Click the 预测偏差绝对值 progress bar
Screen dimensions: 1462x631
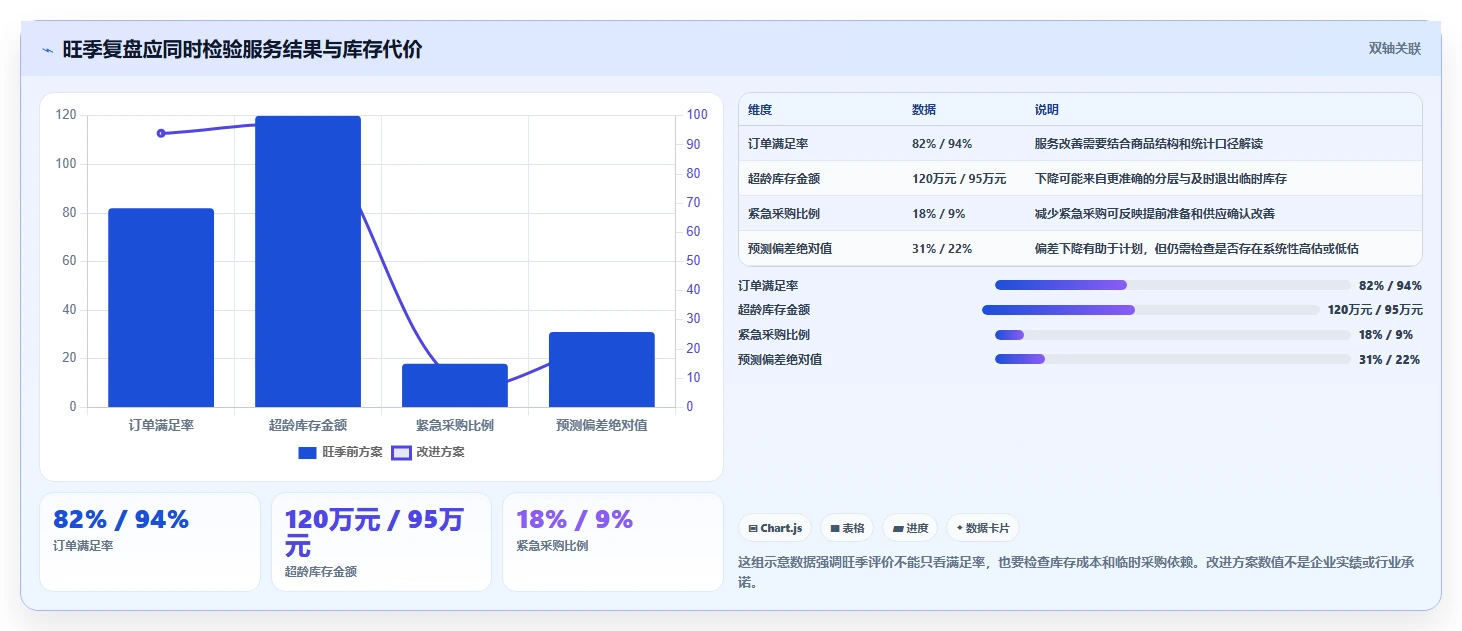(1172, 359)
